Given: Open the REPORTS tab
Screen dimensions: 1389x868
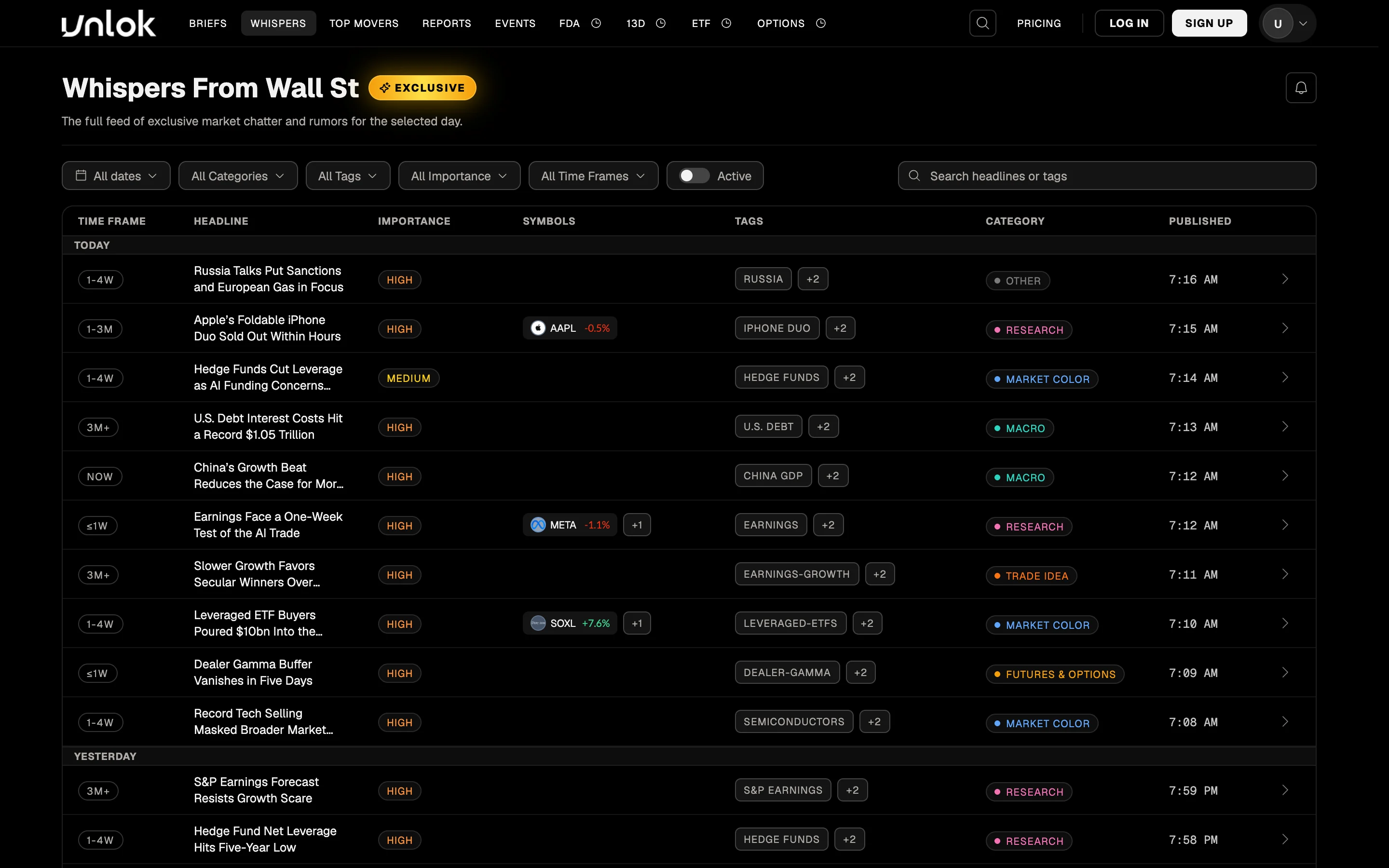Looking at the screenshot, I should pyautogui.click(x=447, y=24).
